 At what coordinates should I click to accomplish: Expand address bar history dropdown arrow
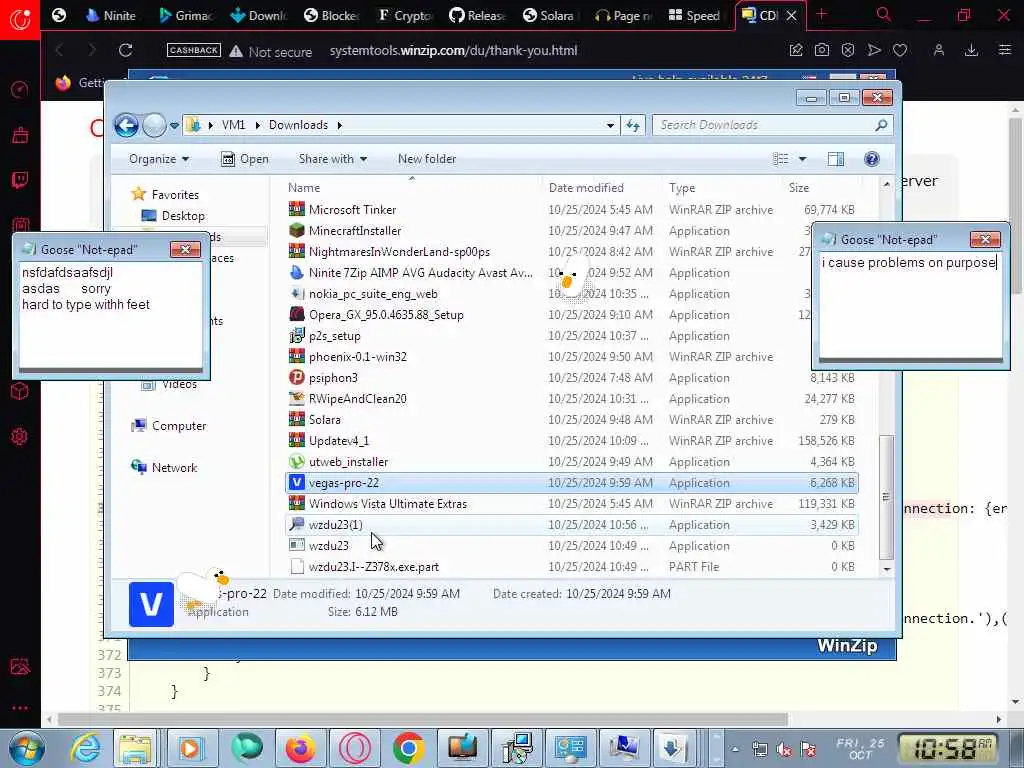(610, 125)
